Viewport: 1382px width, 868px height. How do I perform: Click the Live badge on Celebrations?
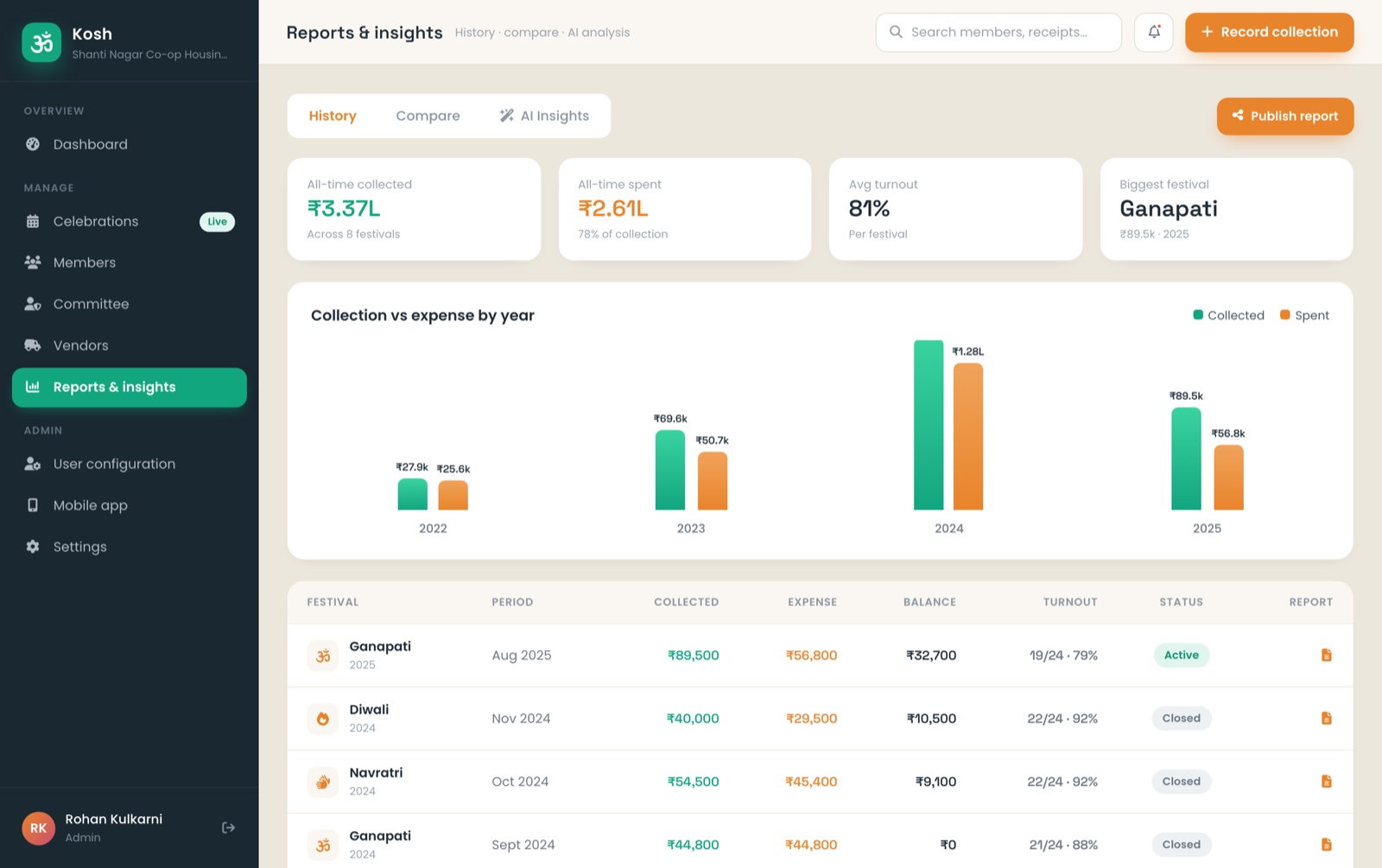[x=217, y=222]
